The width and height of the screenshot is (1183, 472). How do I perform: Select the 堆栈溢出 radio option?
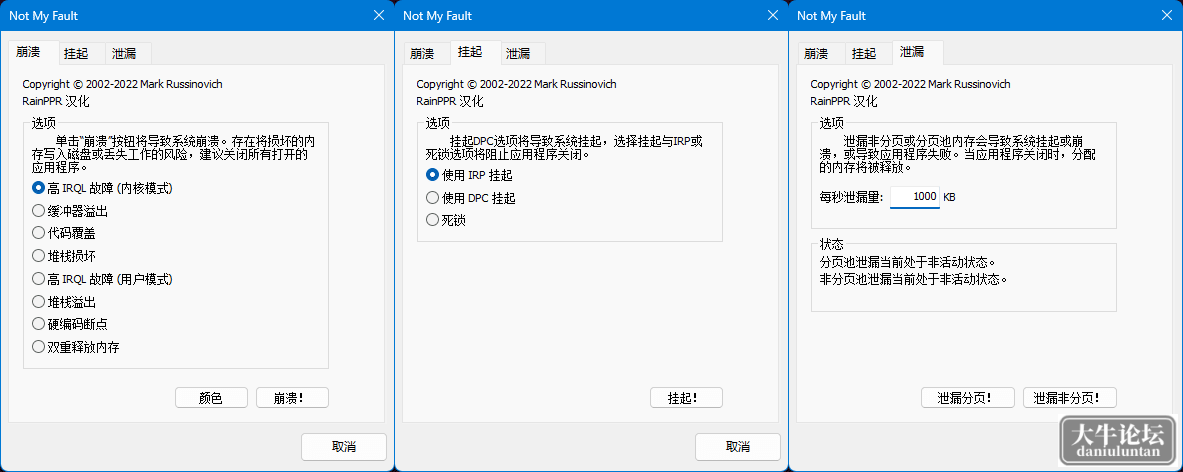pos(64,302)
